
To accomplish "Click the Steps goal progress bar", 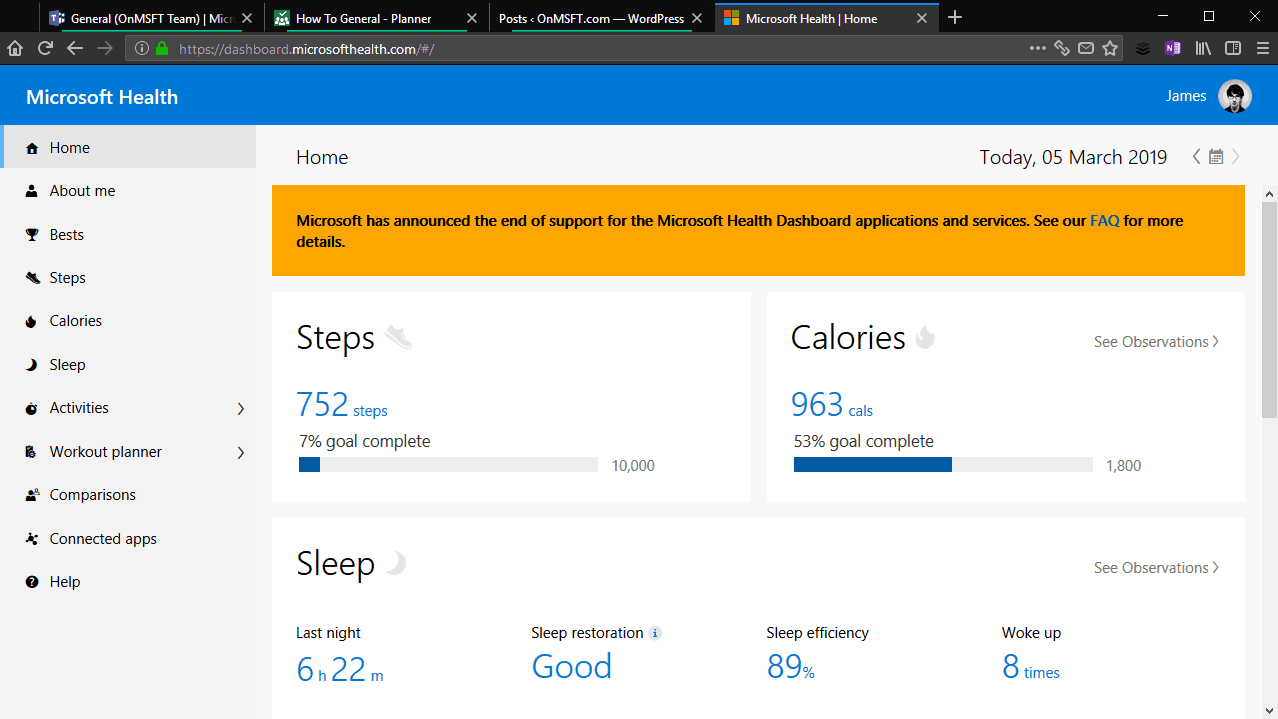I will point(448,465).
